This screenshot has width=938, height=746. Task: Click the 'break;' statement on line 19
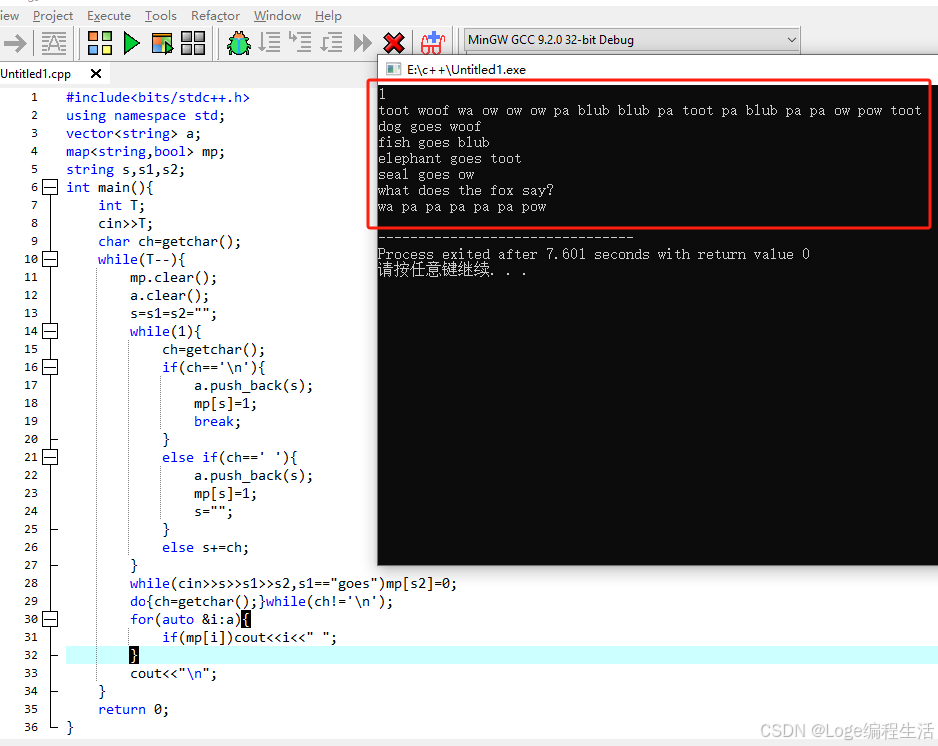[217, 421]
